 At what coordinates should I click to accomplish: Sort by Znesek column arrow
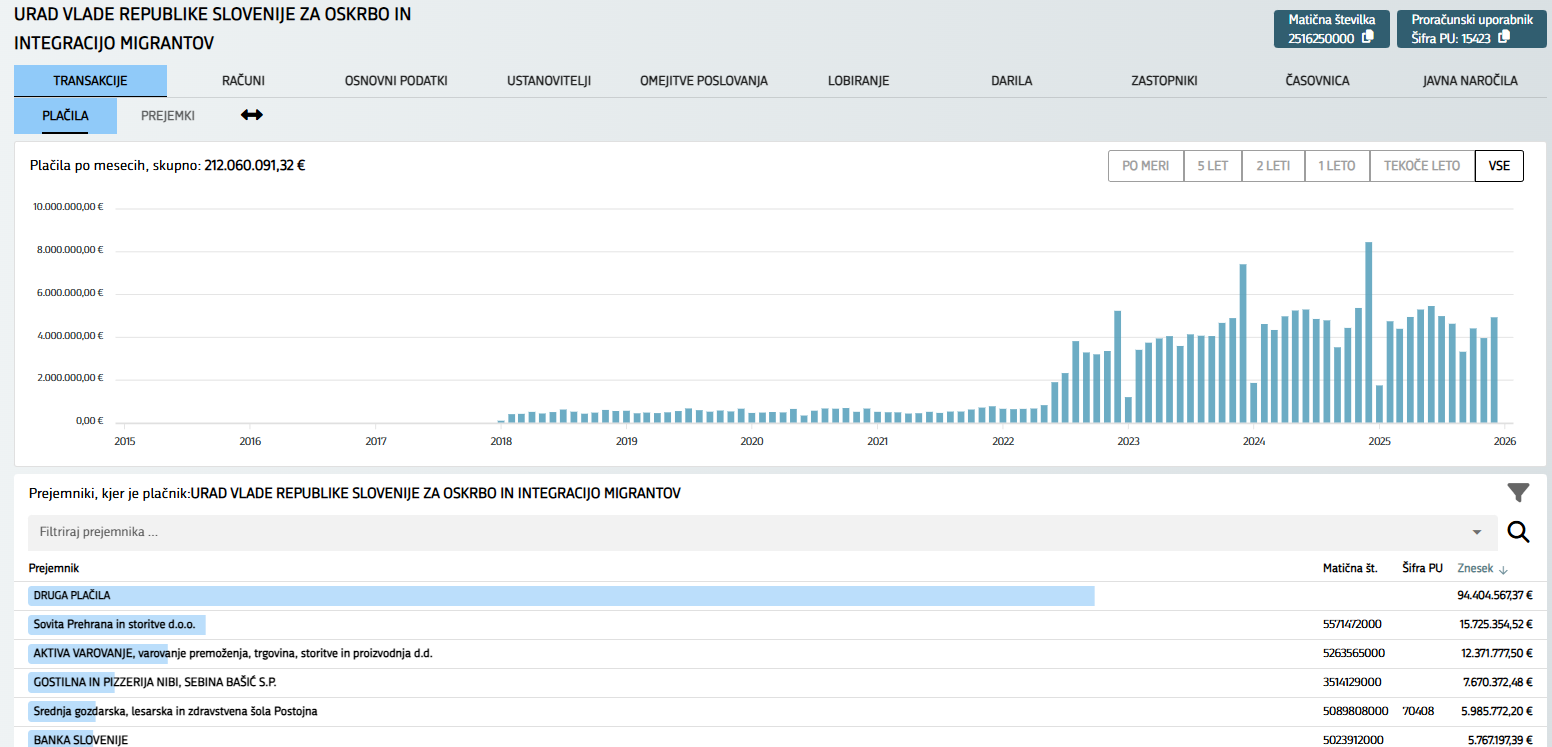tap(1503, 569)
